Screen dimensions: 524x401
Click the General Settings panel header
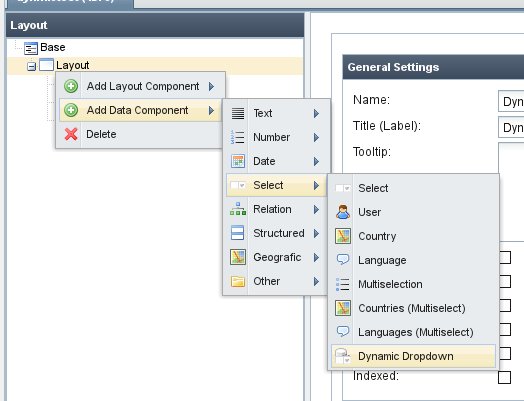coord(433,67)
